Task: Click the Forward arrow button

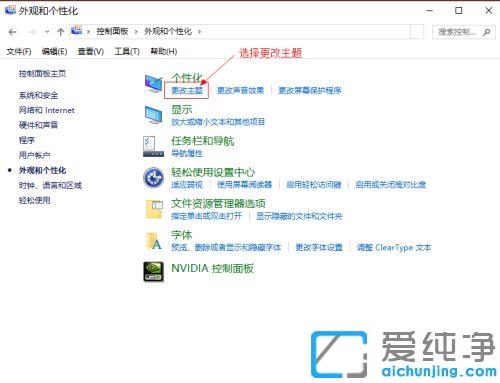Action: coord(32,32)
